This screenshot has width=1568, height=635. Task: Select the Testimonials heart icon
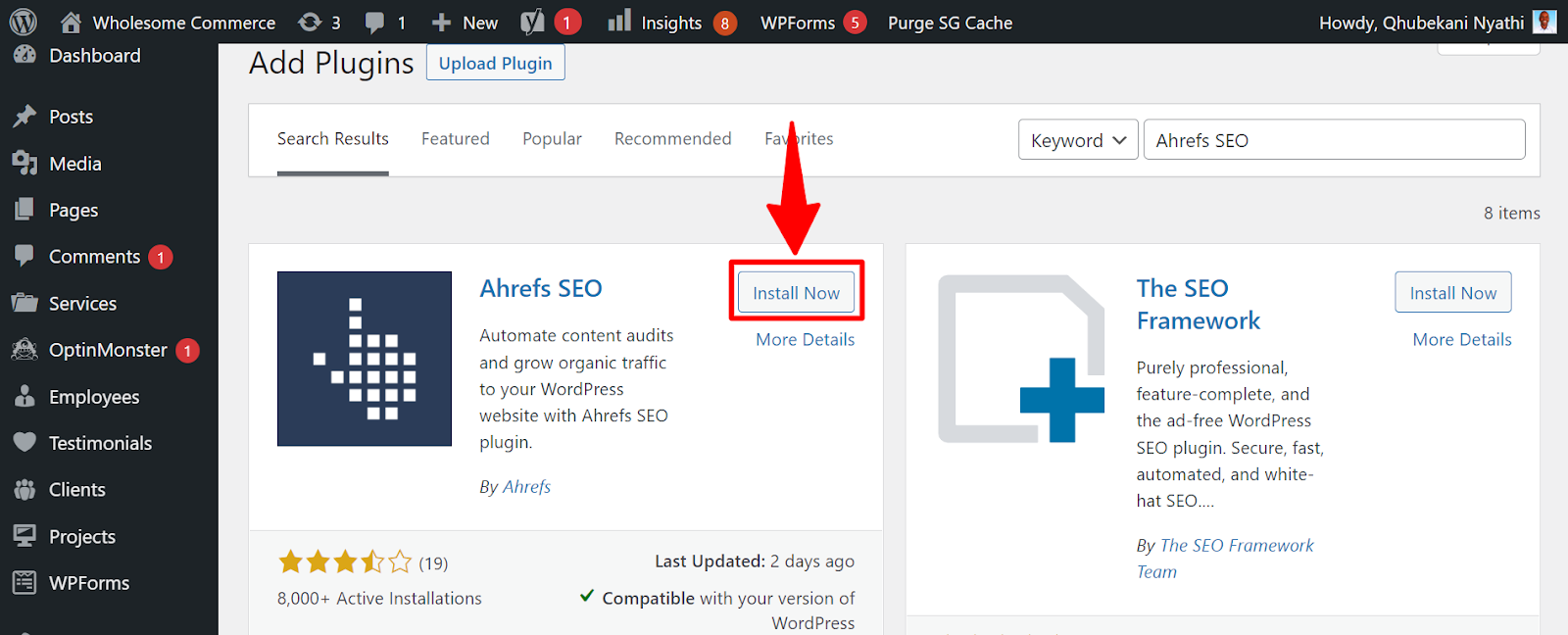point(24,442)
